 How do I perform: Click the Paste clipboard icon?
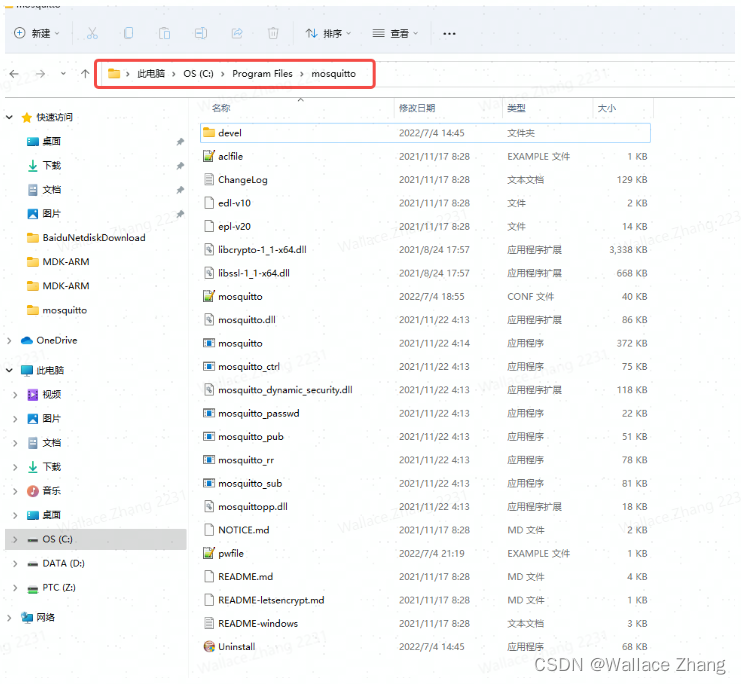click(x=164, y=33)
